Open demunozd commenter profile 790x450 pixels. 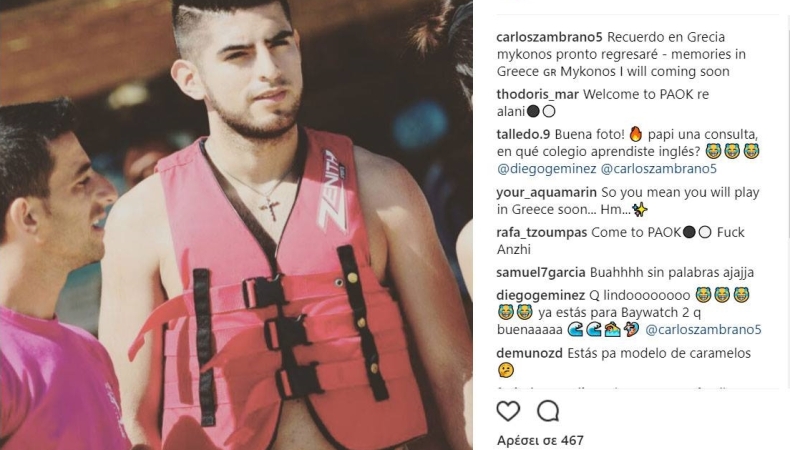(x=530, y=354)
